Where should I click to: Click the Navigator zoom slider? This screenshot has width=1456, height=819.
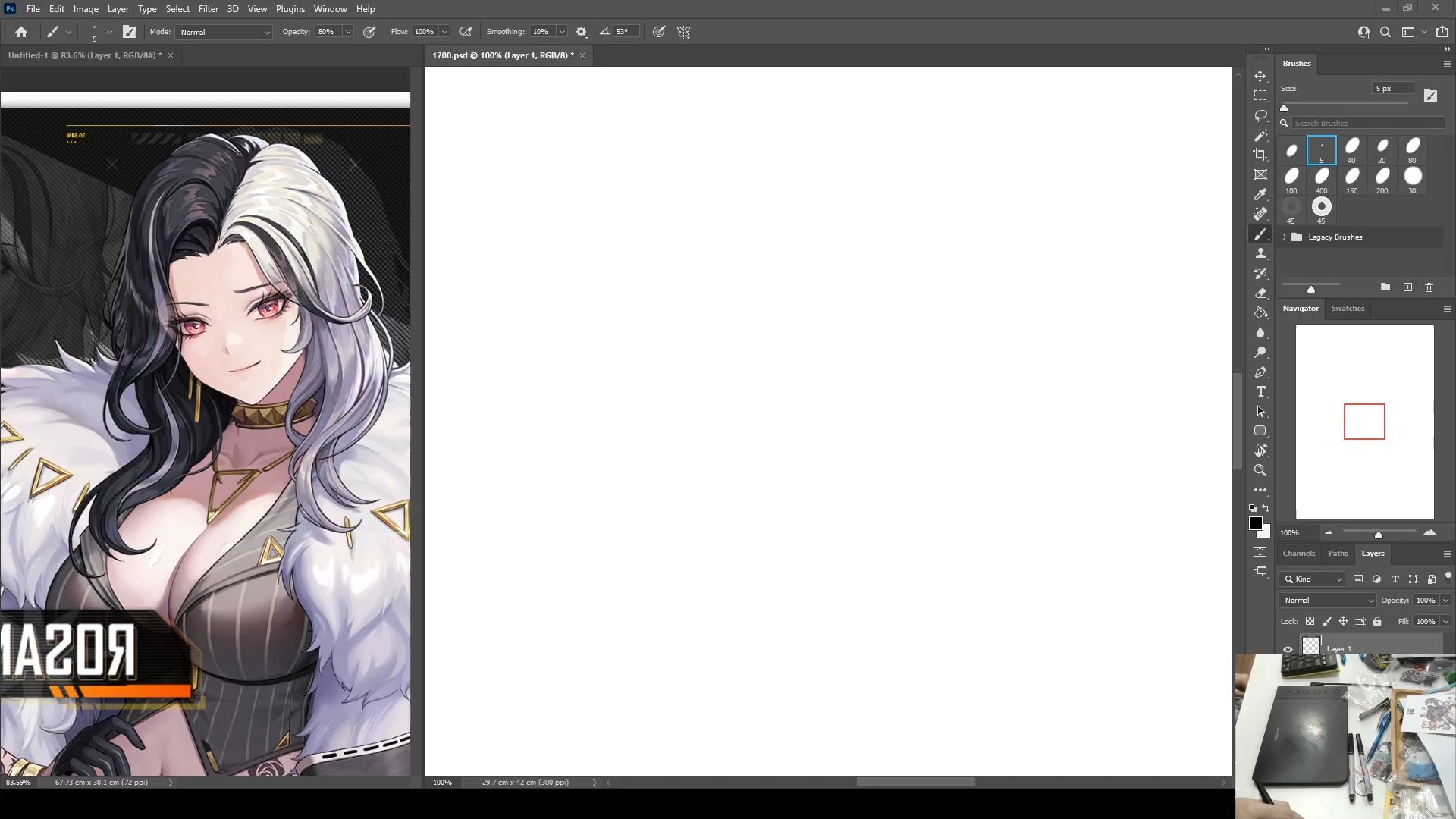tap(1379, 534)
